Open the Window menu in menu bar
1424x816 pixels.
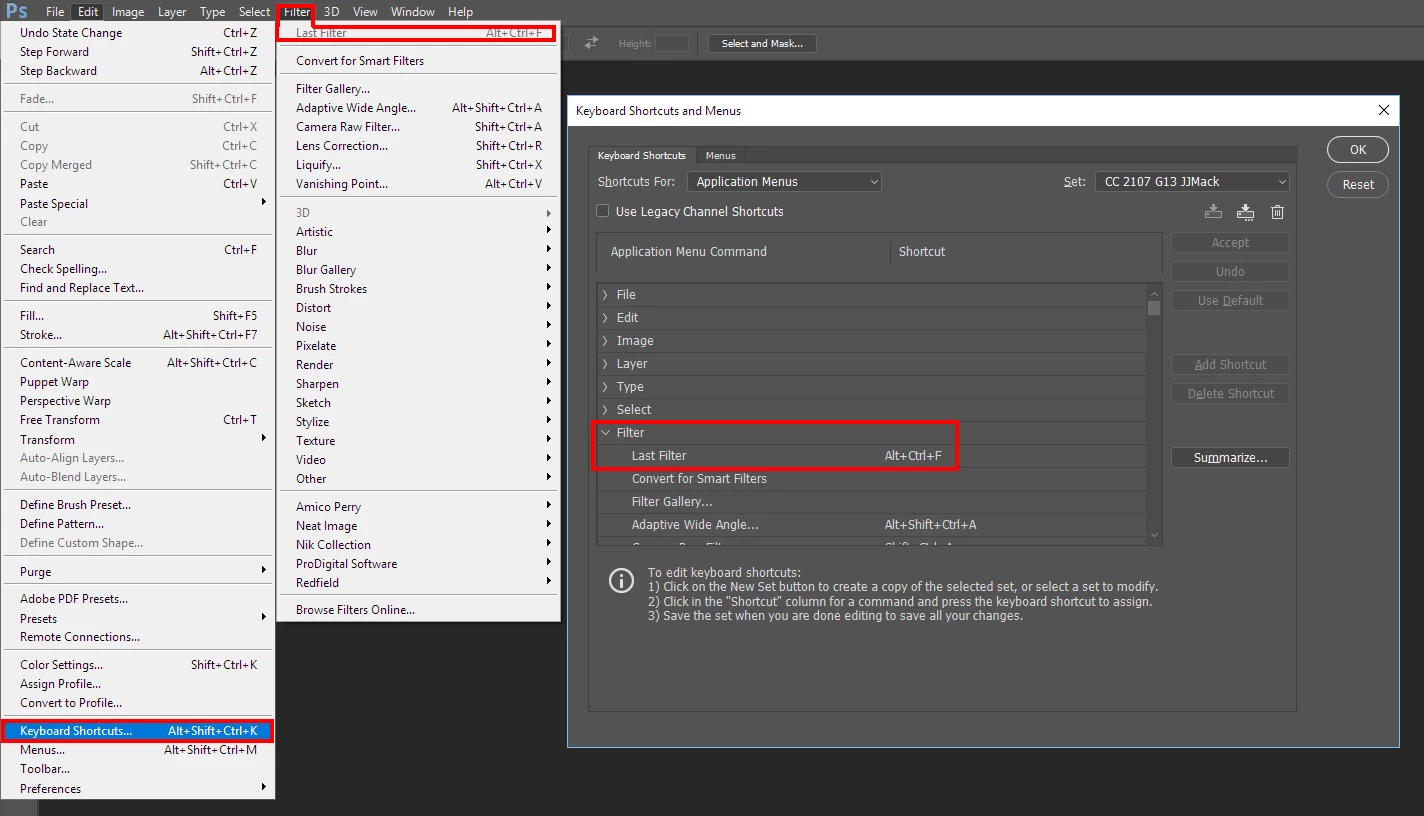click(x=412, y=12)
